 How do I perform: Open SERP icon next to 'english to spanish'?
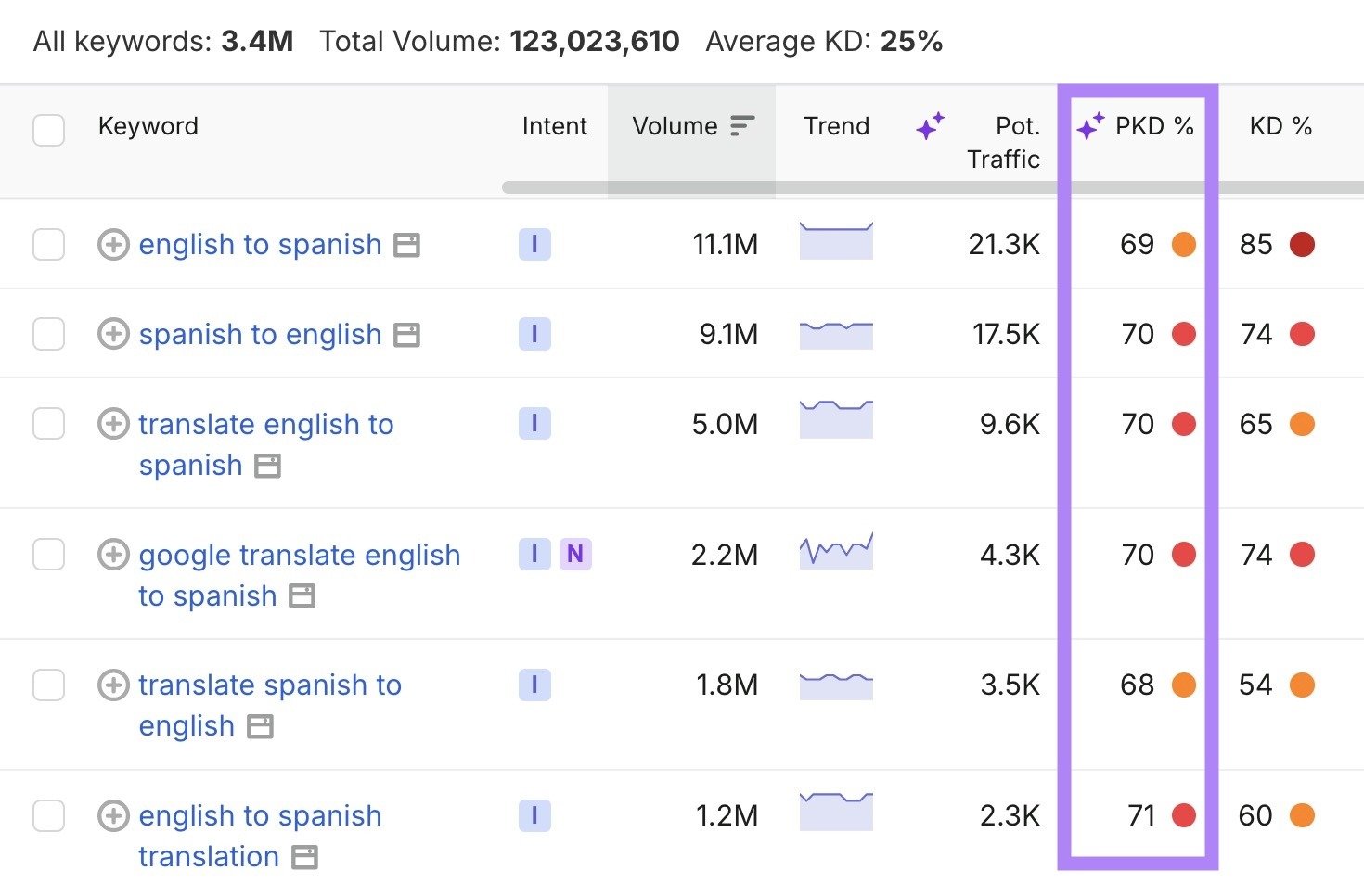[406, 245]
